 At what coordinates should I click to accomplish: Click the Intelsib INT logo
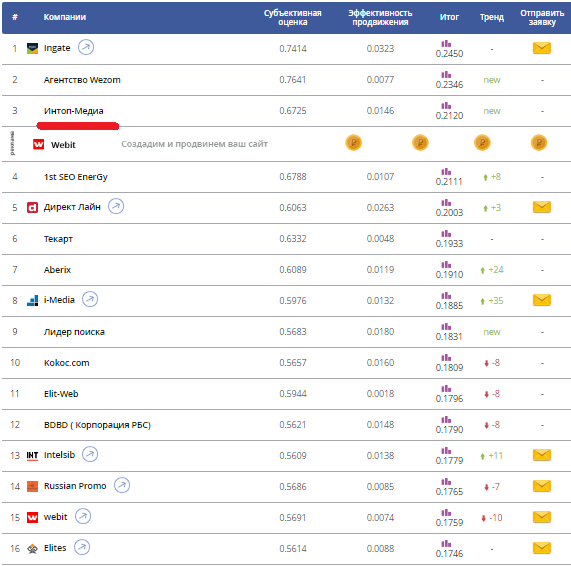coord(32,455)
